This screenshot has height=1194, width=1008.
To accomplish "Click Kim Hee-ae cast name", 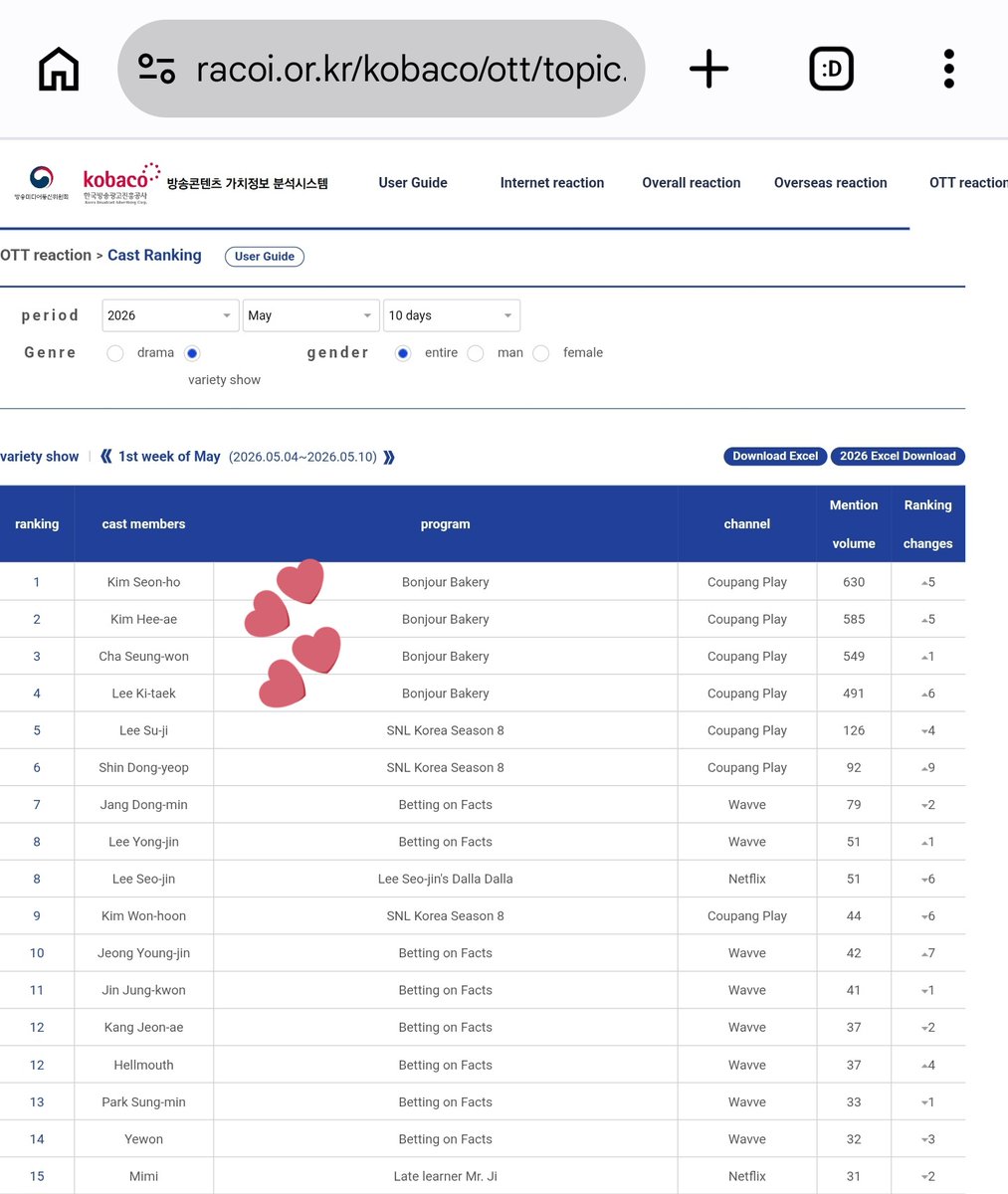I will point(143,619).
